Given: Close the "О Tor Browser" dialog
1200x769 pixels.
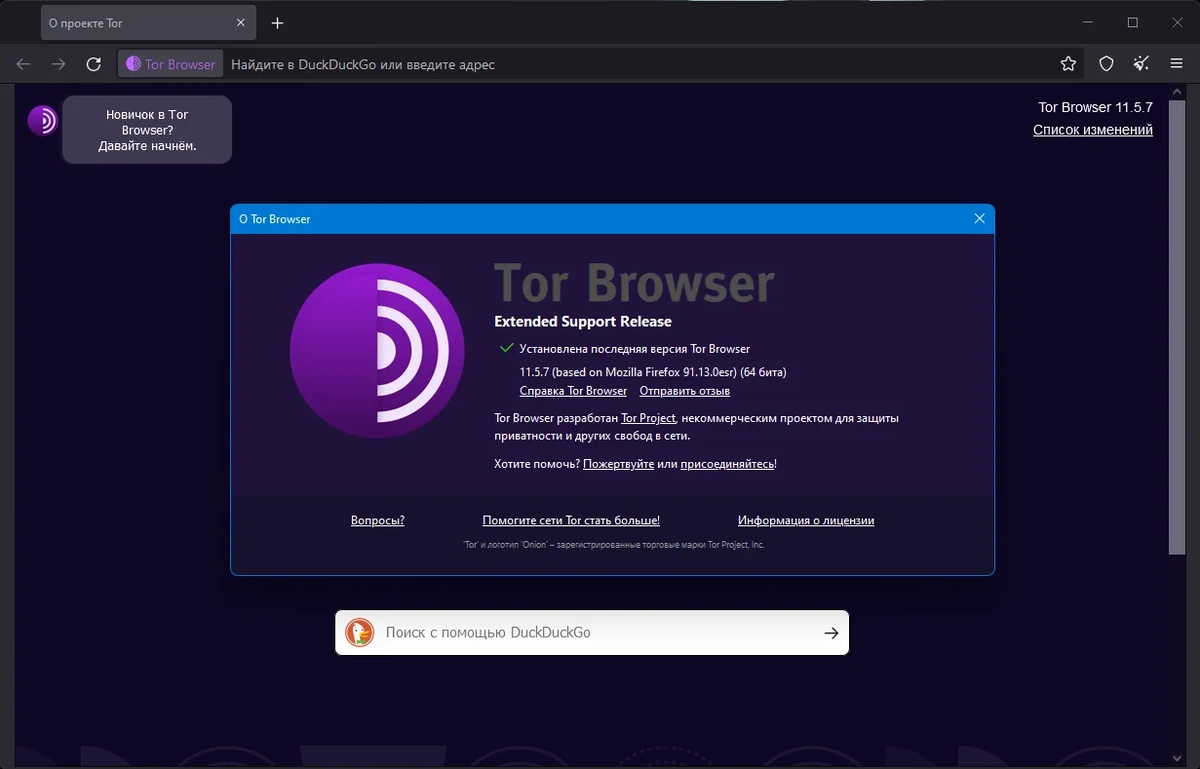Looking at the screenshot, I should (980, 219).
